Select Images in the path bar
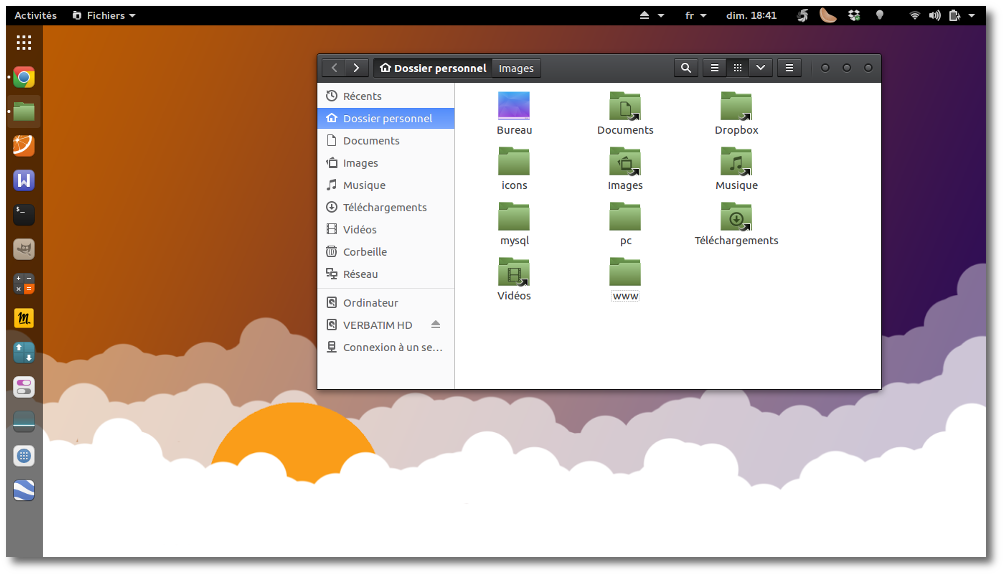Viewport: 1004px width, 575px height. coord(516,69)
